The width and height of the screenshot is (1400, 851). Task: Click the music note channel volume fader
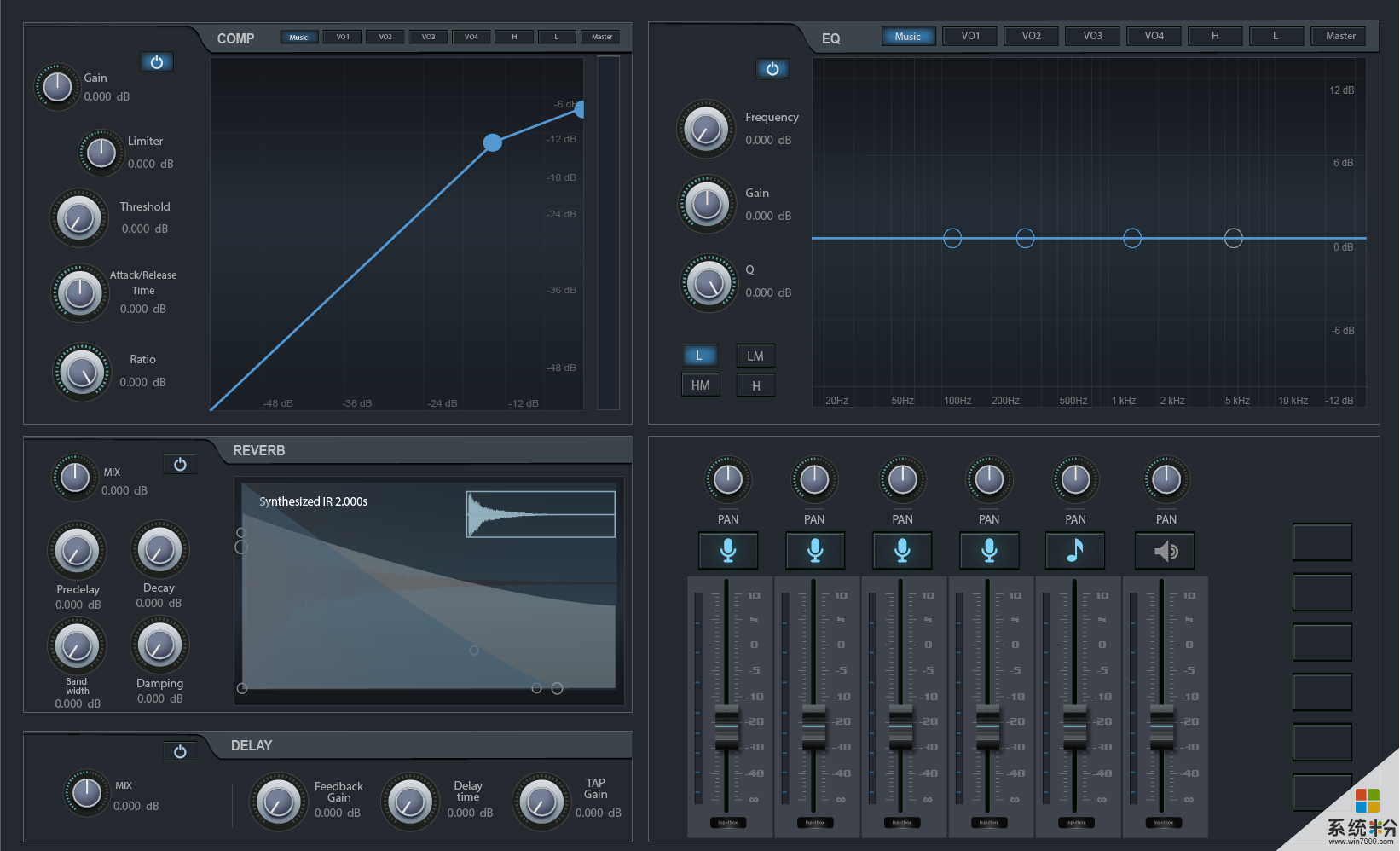(1074, 727)
